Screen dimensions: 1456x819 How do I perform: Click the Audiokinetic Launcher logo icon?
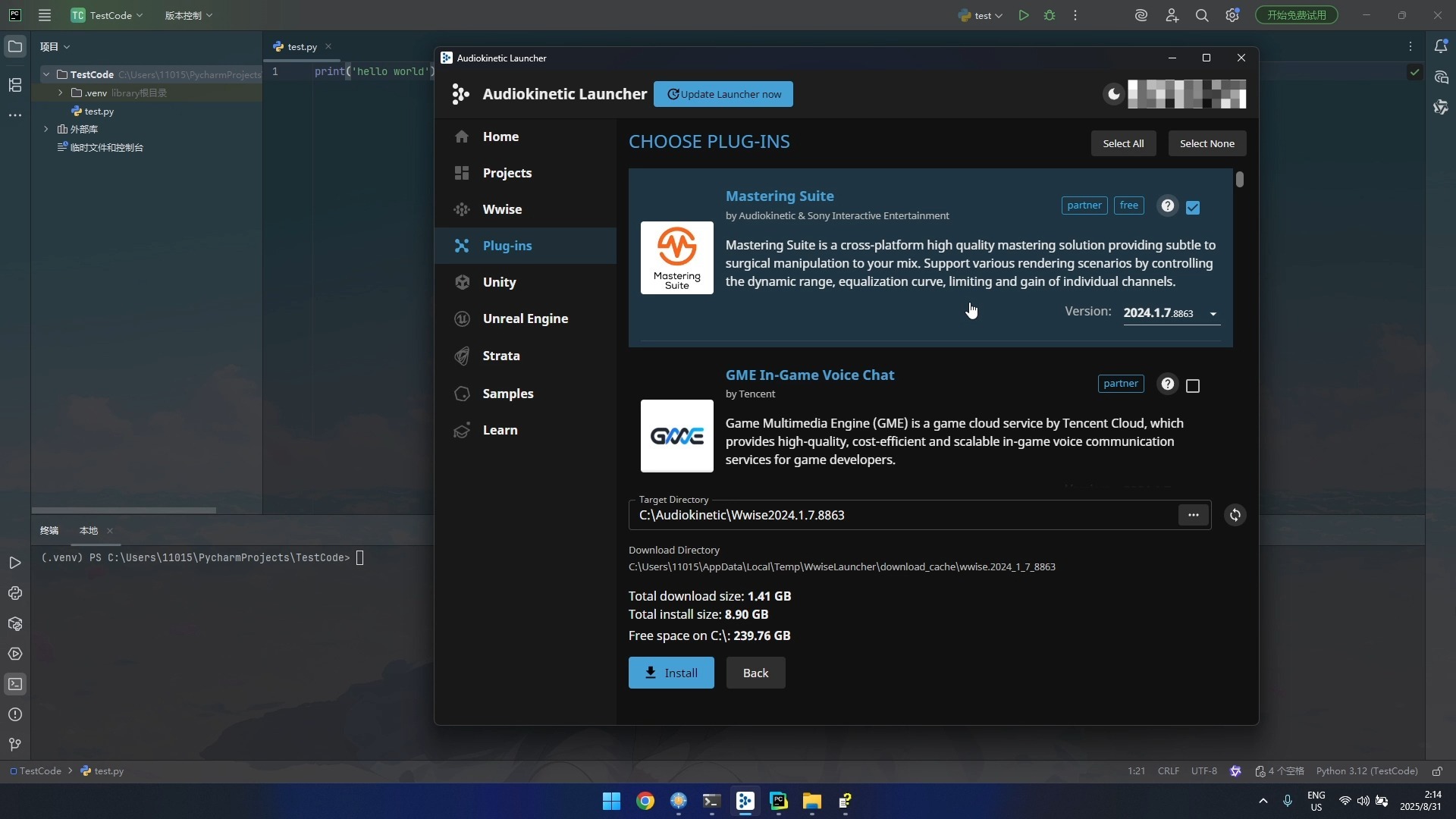pos(460,94)
